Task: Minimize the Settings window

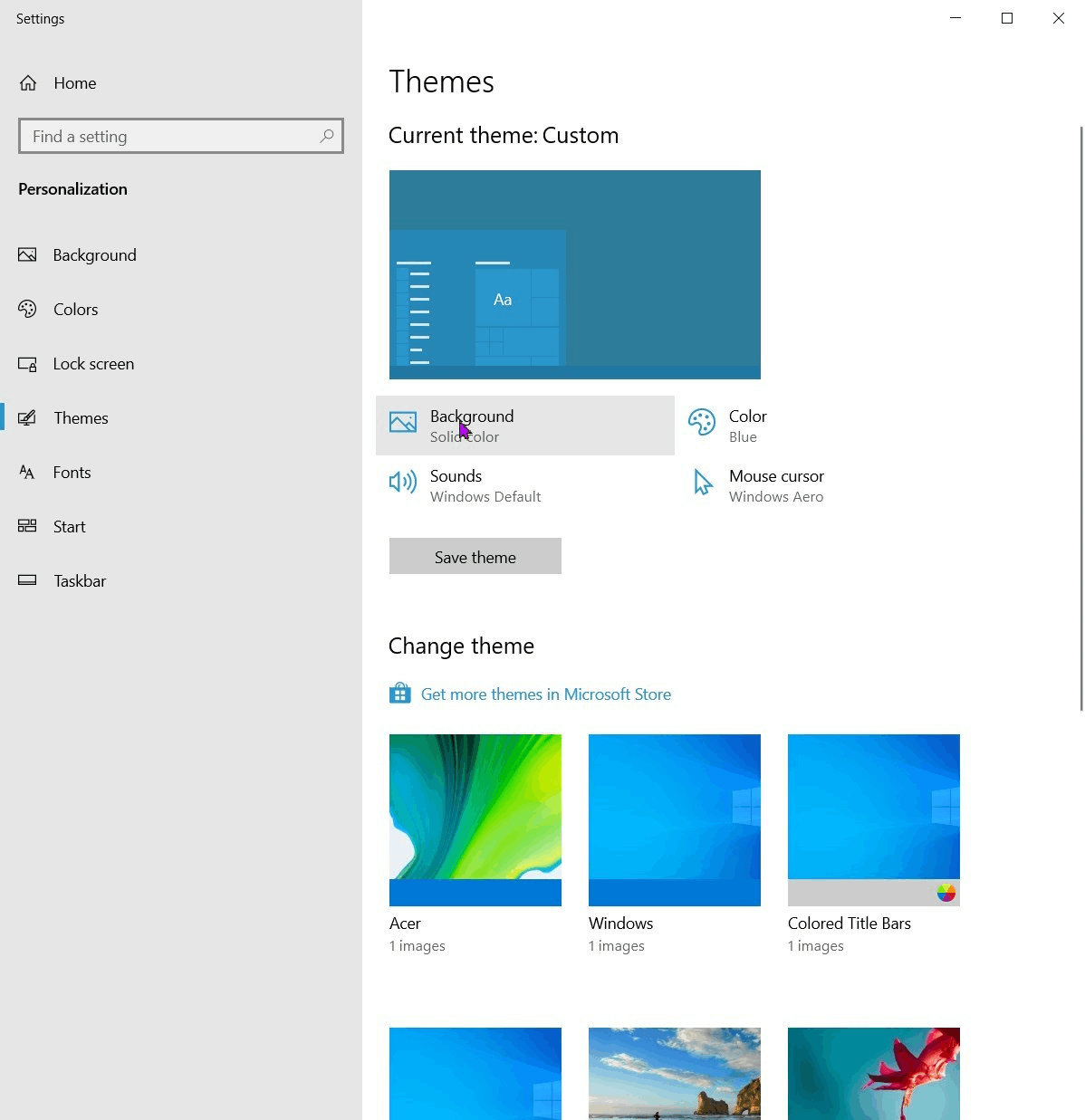Action: coord(955,18)
